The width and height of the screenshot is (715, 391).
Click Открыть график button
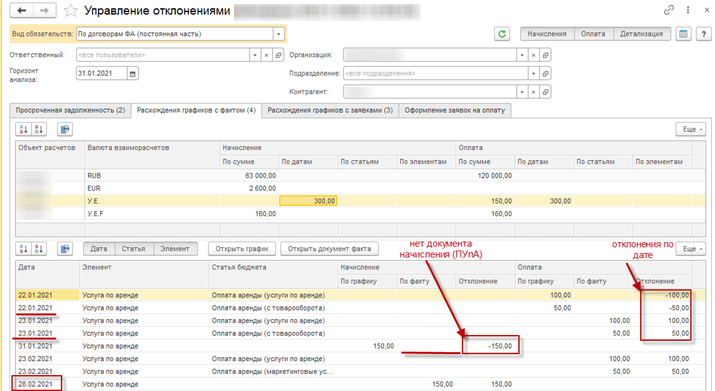(x=242, y=249)
